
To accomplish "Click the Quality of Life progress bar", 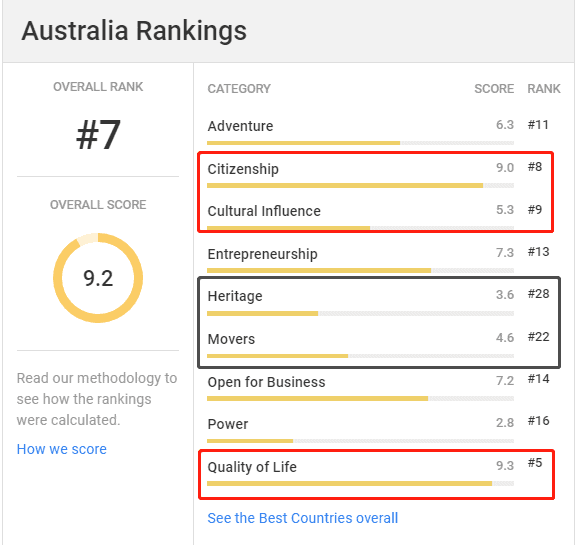I will tap(360, 484).
